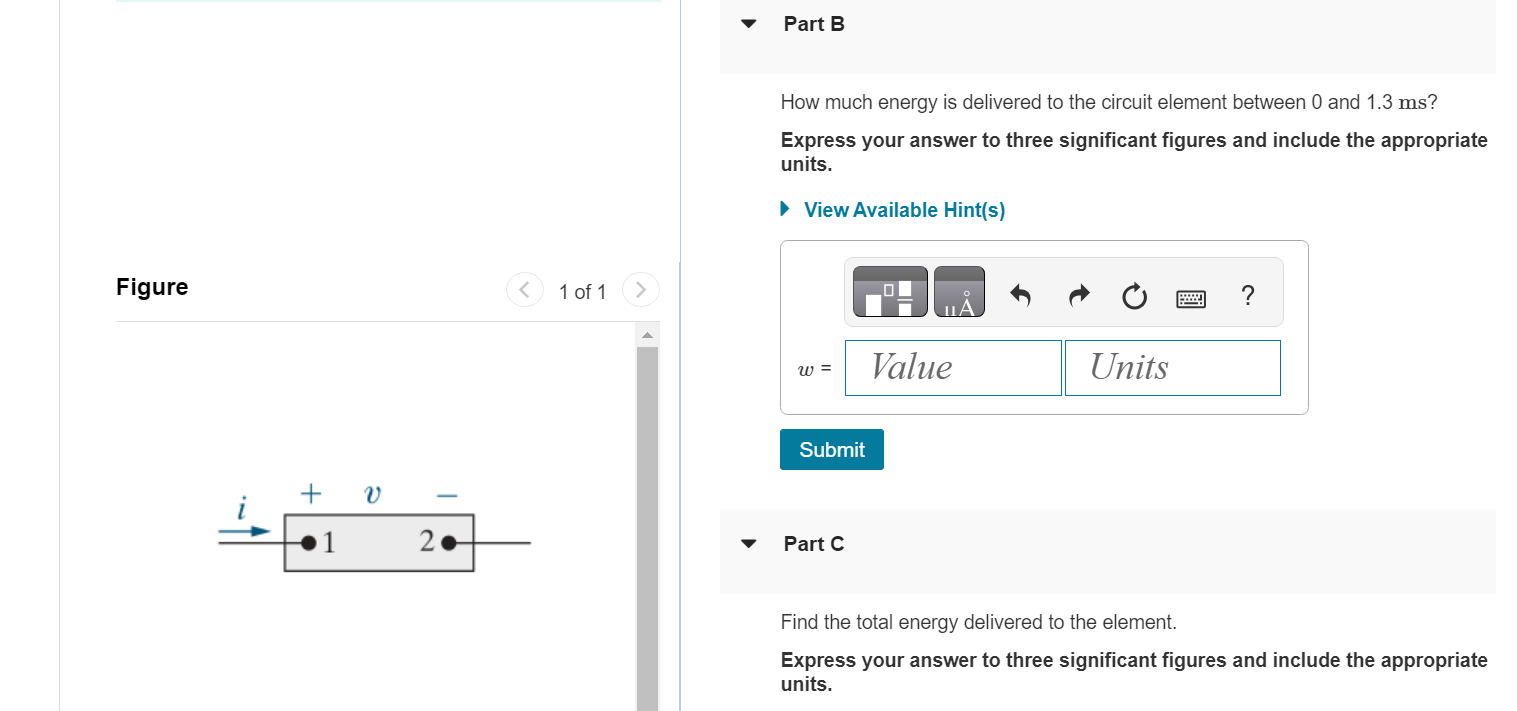The width and height of the screenshot is (1517, 711).
Task: Open the units symbols palette
Action: coord(958,292)
